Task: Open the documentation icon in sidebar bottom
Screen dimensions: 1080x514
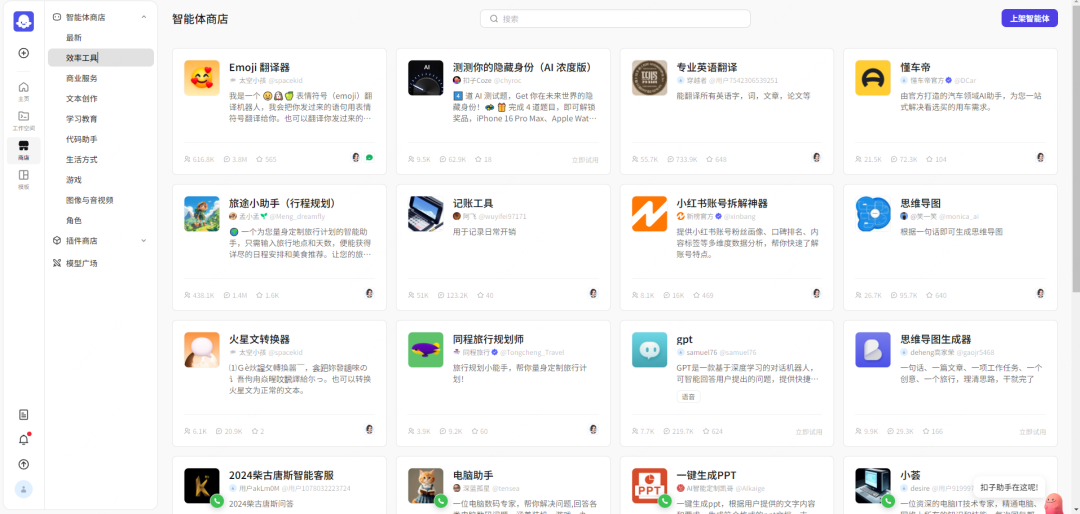Action: tap(23, 415)
